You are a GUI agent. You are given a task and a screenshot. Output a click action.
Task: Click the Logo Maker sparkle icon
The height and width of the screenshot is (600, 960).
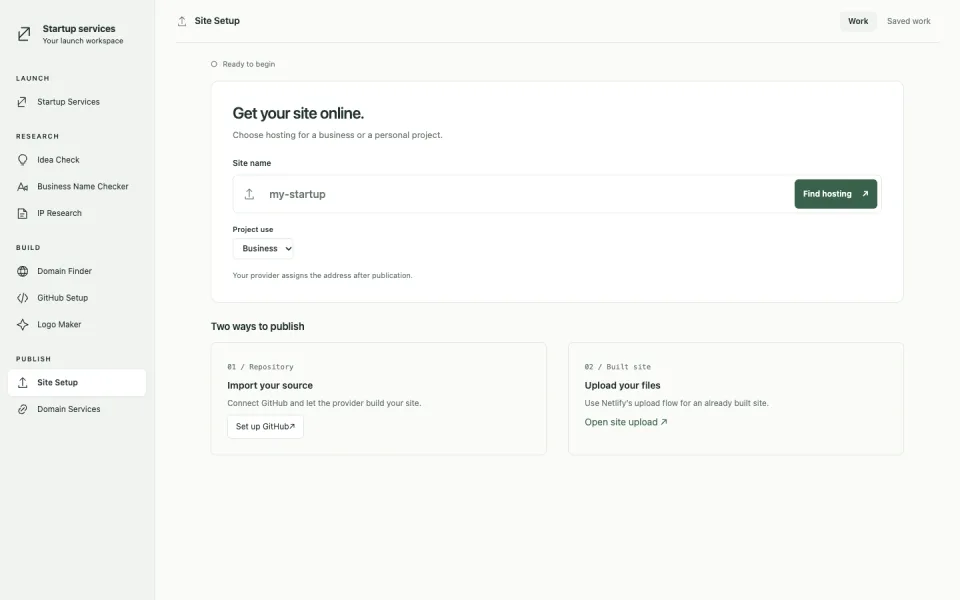(x=23, y=324)
